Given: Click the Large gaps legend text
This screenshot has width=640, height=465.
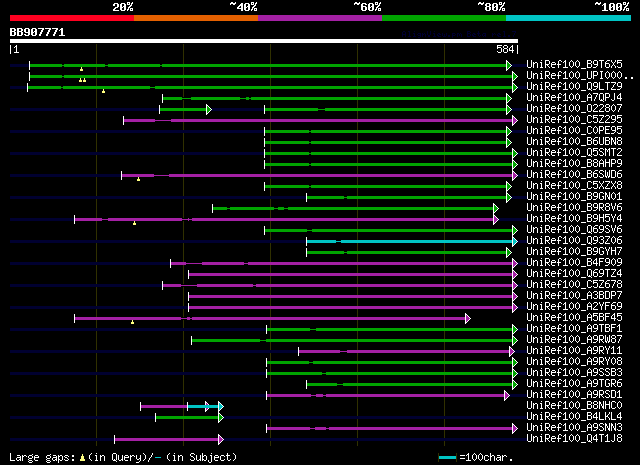Looking at the screenshot, I should pos(123,457).
